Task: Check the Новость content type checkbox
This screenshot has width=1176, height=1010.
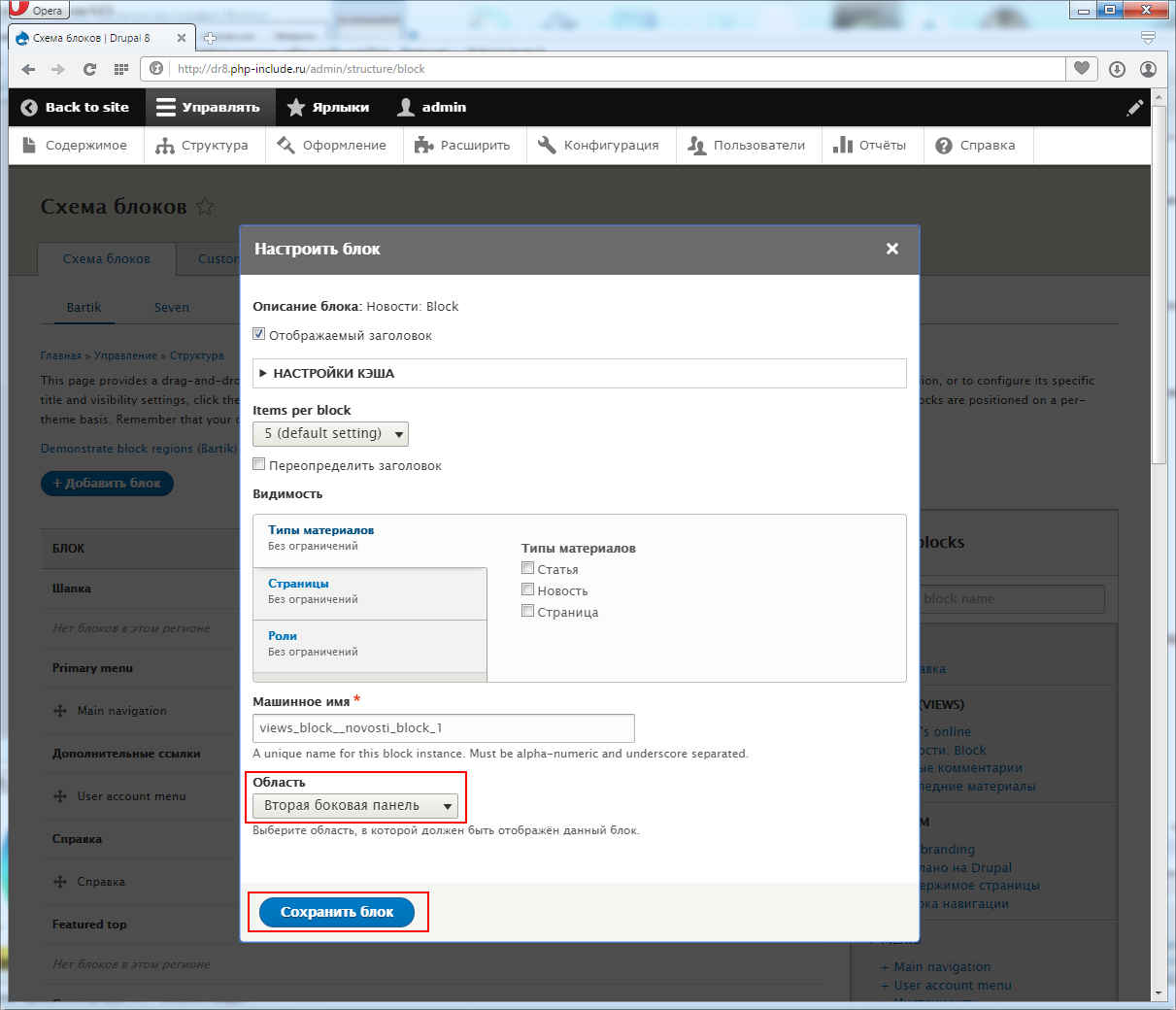Action: 527,589
